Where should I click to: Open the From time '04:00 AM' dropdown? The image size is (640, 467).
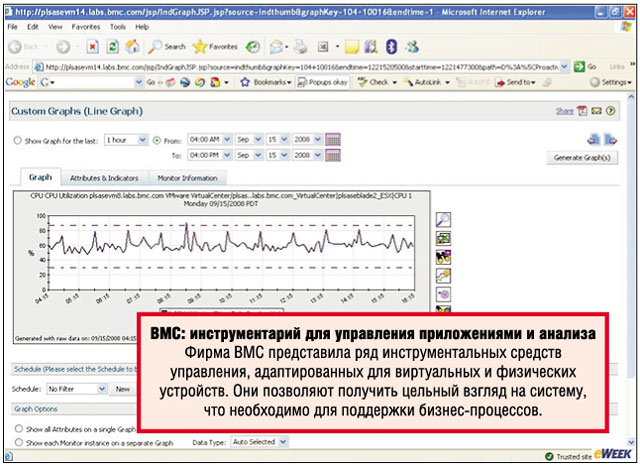(x=210, y=140)
